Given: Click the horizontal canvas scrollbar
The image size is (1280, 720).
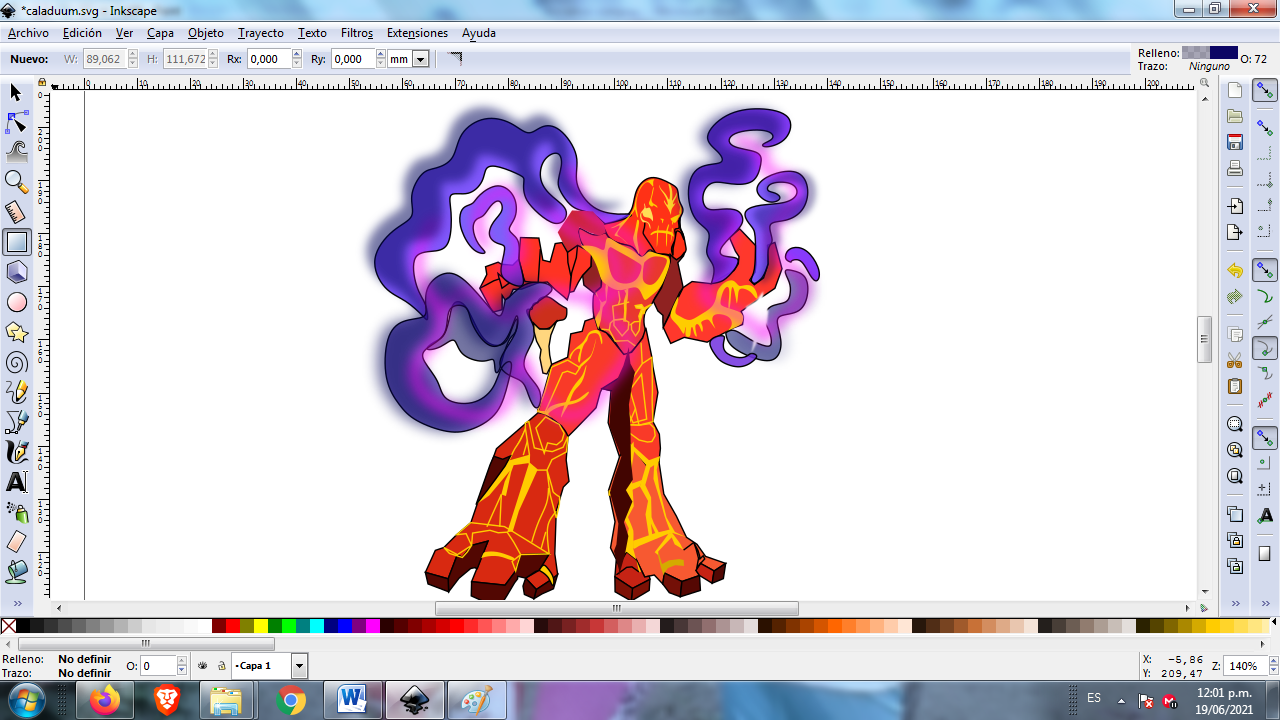Looking at the screenshot, I should point(616,608).
